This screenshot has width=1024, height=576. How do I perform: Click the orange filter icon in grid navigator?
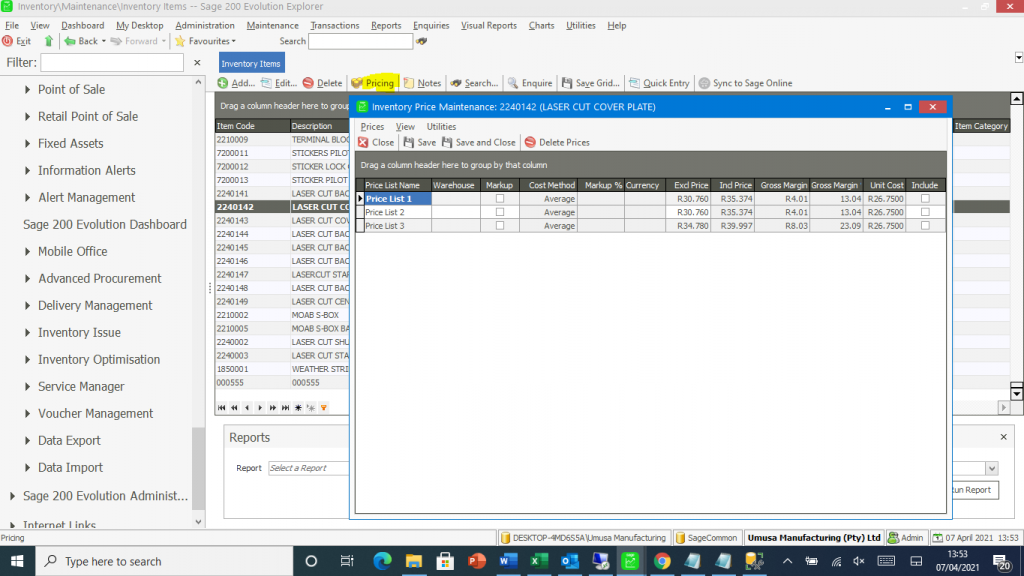pyautogui.click(x=324, y=408)
